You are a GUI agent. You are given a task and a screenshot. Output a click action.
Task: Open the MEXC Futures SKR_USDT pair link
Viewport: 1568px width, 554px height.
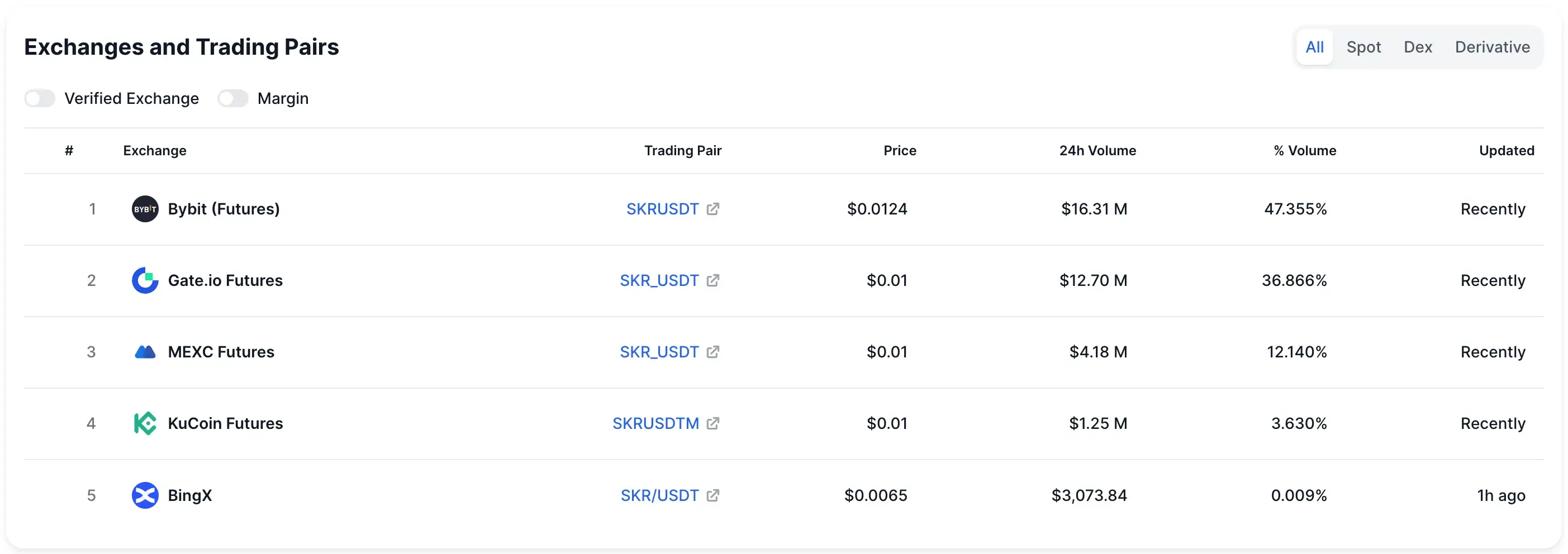(x=659, y=352)
